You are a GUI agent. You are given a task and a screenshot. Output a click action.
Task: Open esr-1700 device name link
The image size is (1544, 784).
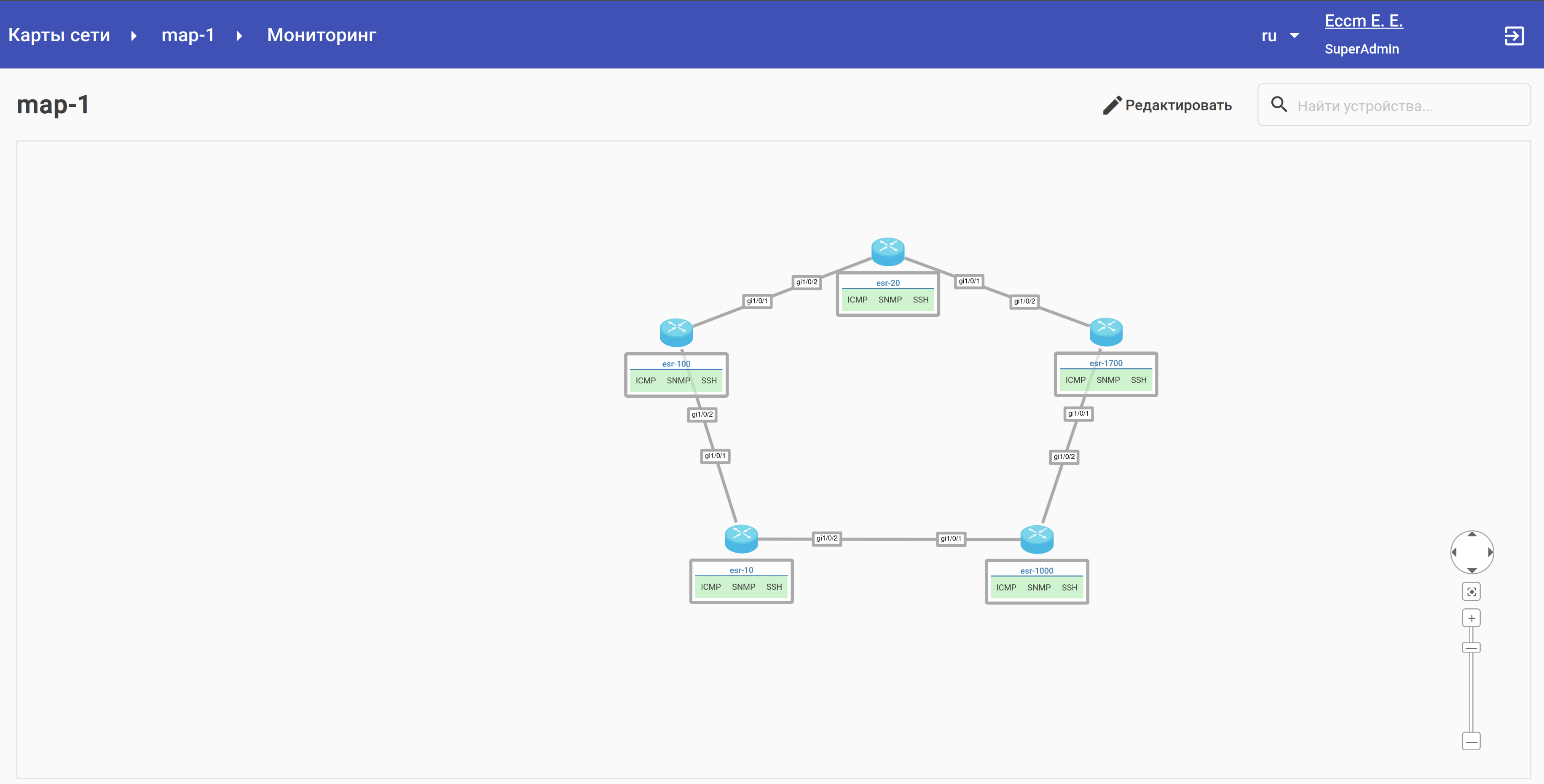click(x=1106, y=363)
